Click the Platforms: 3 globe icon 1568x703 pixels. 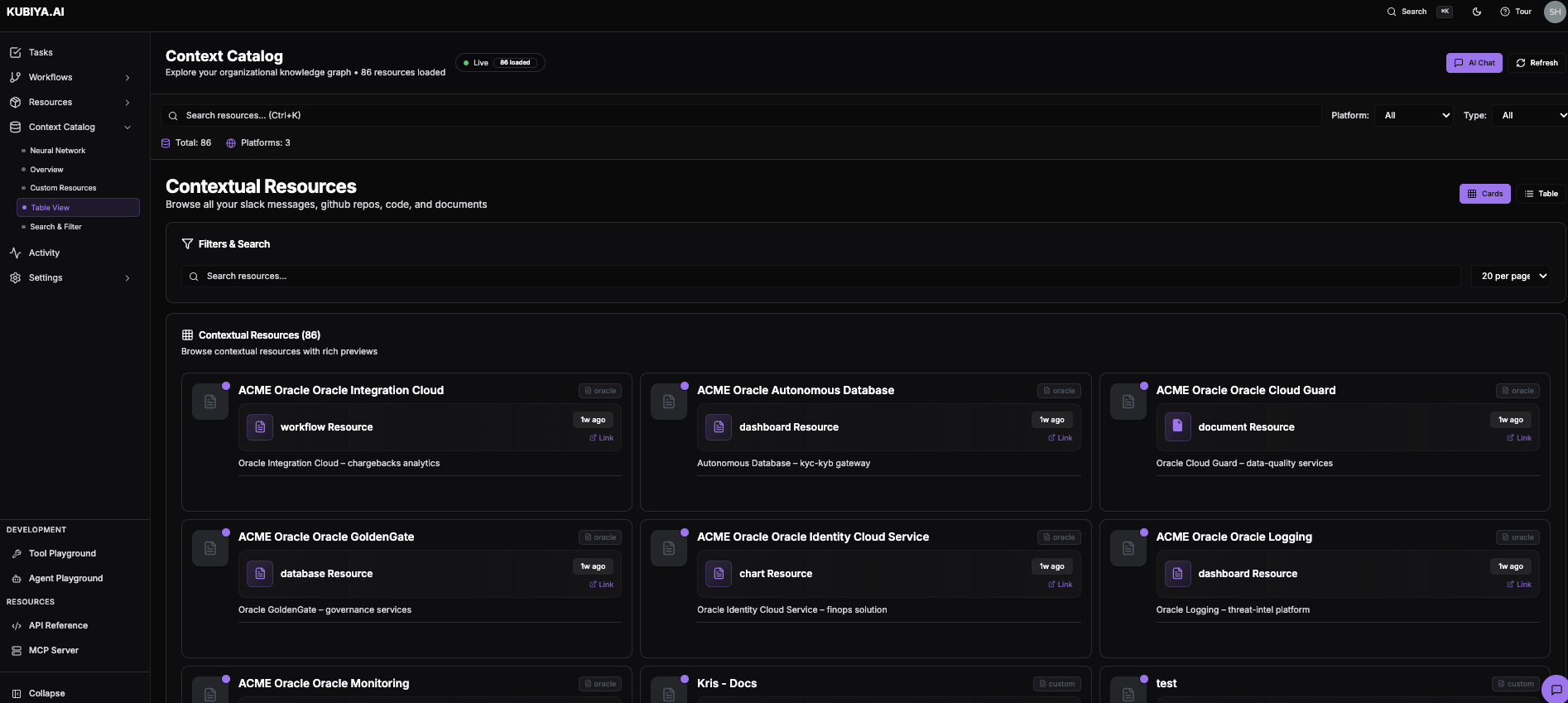231,143
